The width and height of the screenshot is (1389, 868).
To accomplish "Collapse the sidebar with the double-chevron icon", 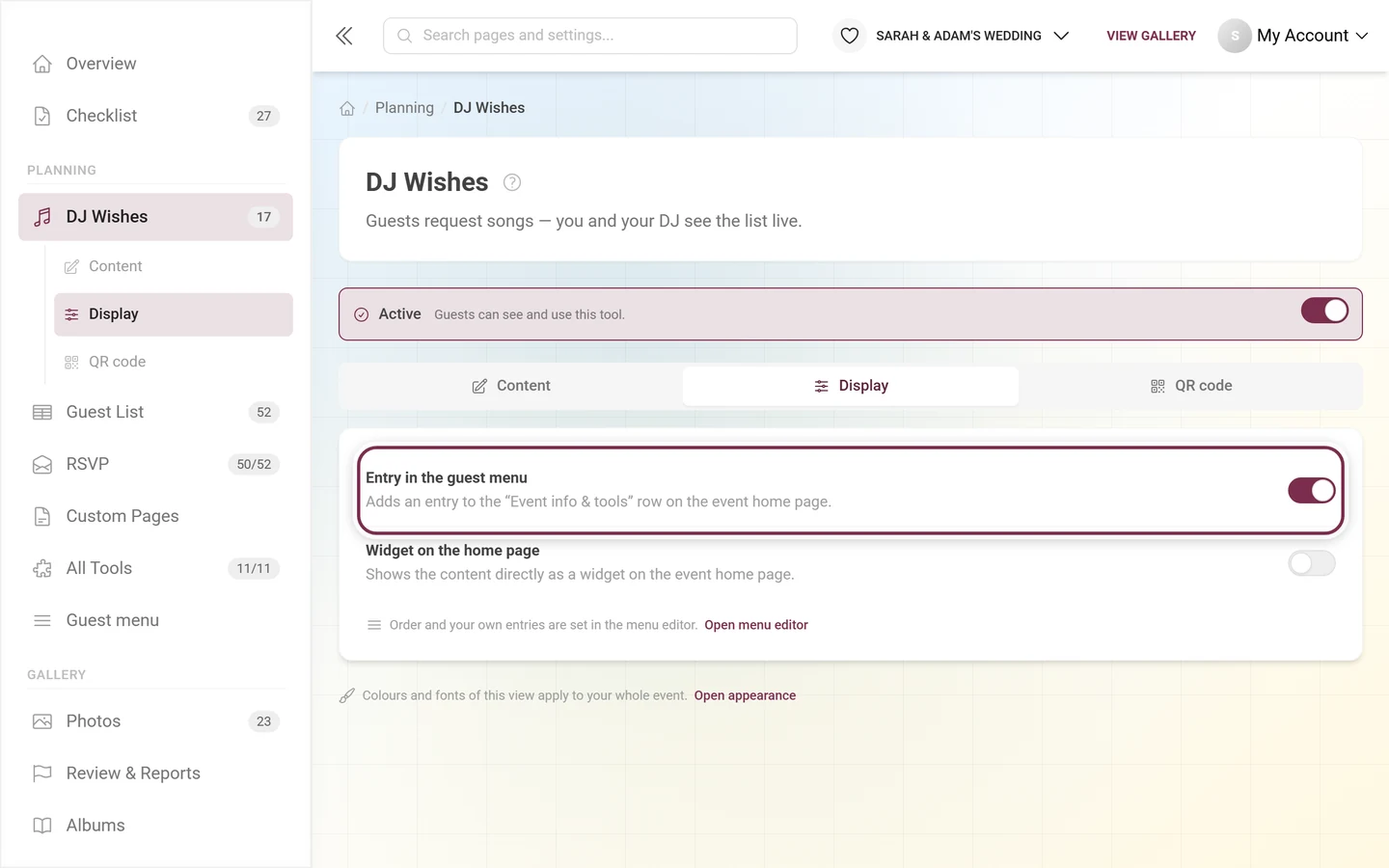I will click(x=344, y=36).
